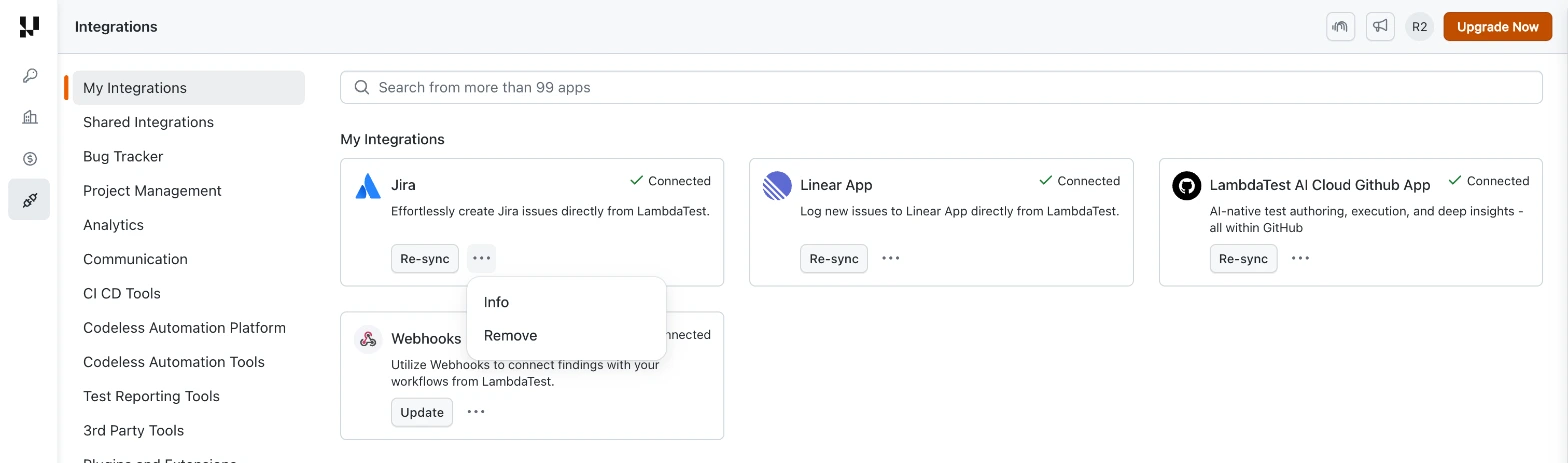This screenshot has width=1568, height=463.
Task: Select Info from the Jira menu
Action: pos(566,302)
